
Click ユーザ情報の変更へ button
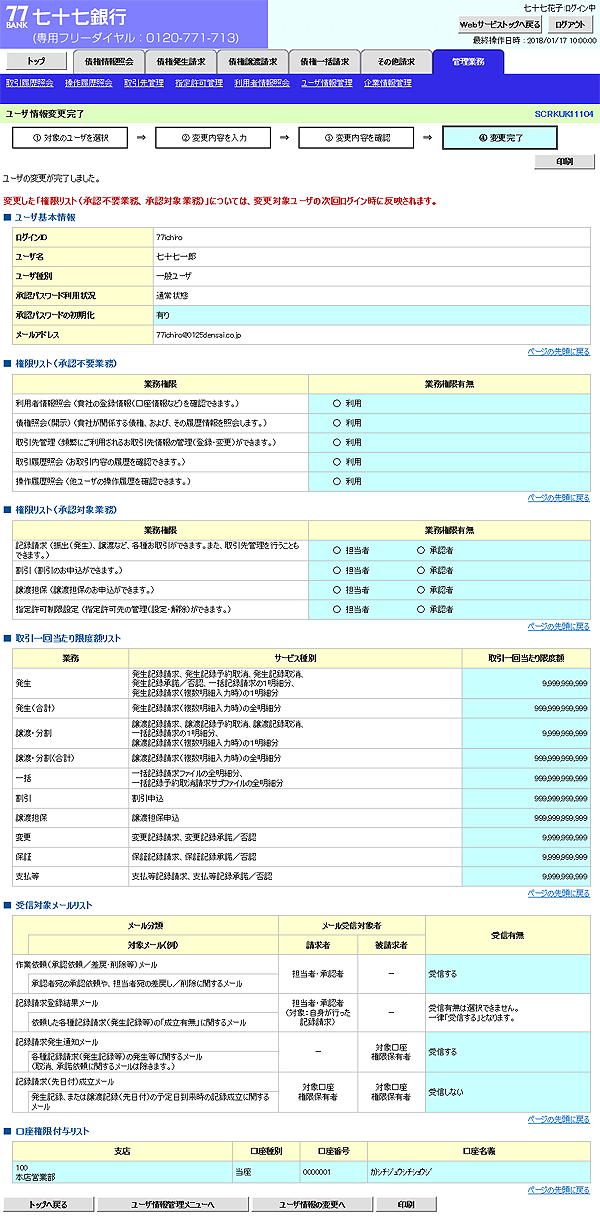[313, 1204]
